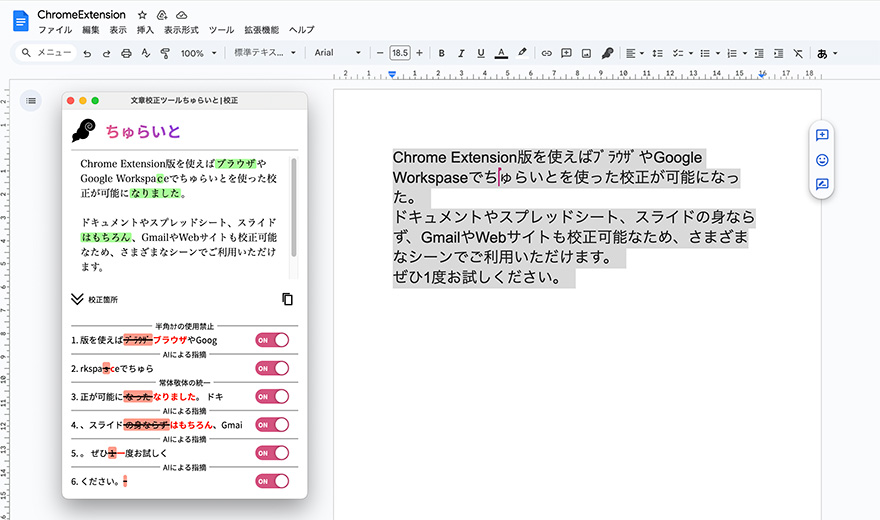
Task: Add comment from the page margin
Action: tap(822, 135)
